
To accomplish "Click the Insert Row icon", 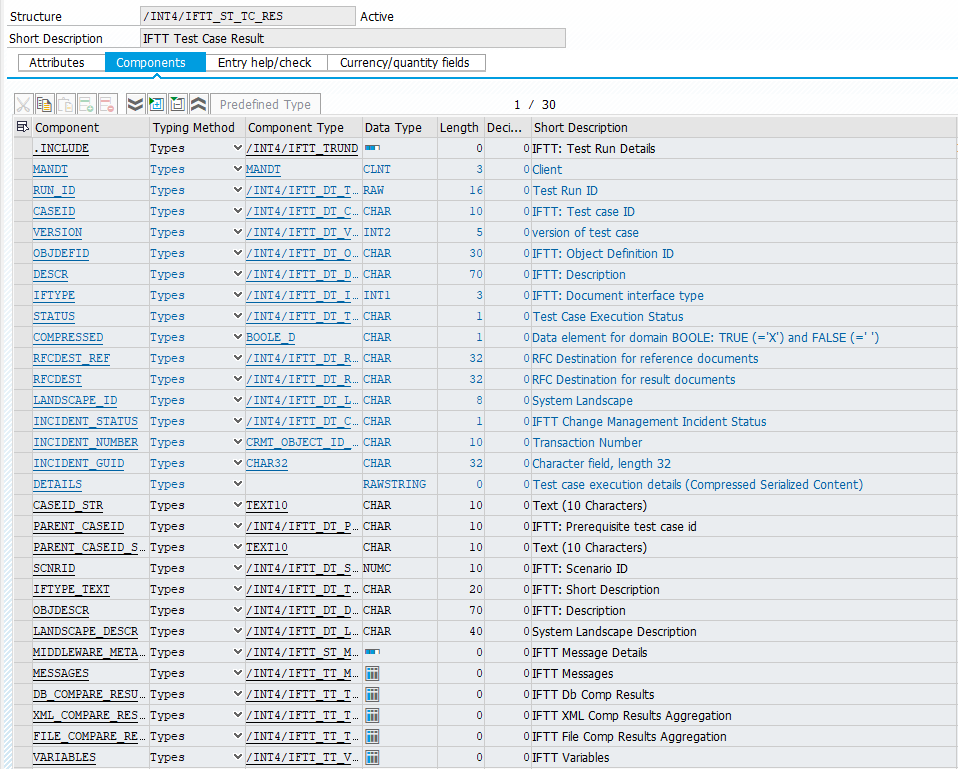I will [87, 104].
